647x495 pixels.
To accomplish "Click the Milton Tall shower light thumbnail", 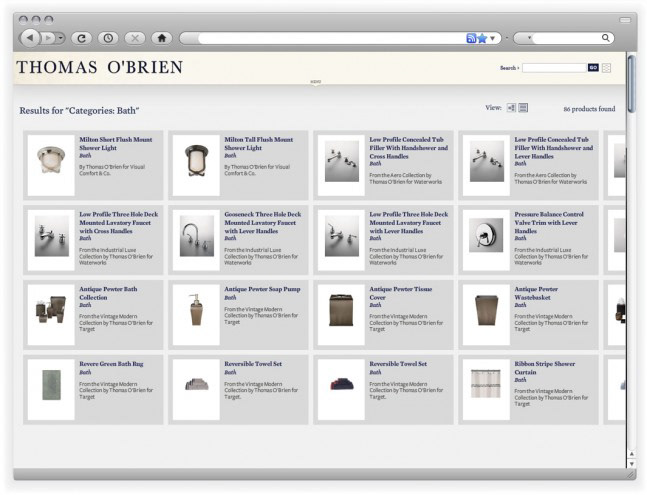I will coord(196,165).
